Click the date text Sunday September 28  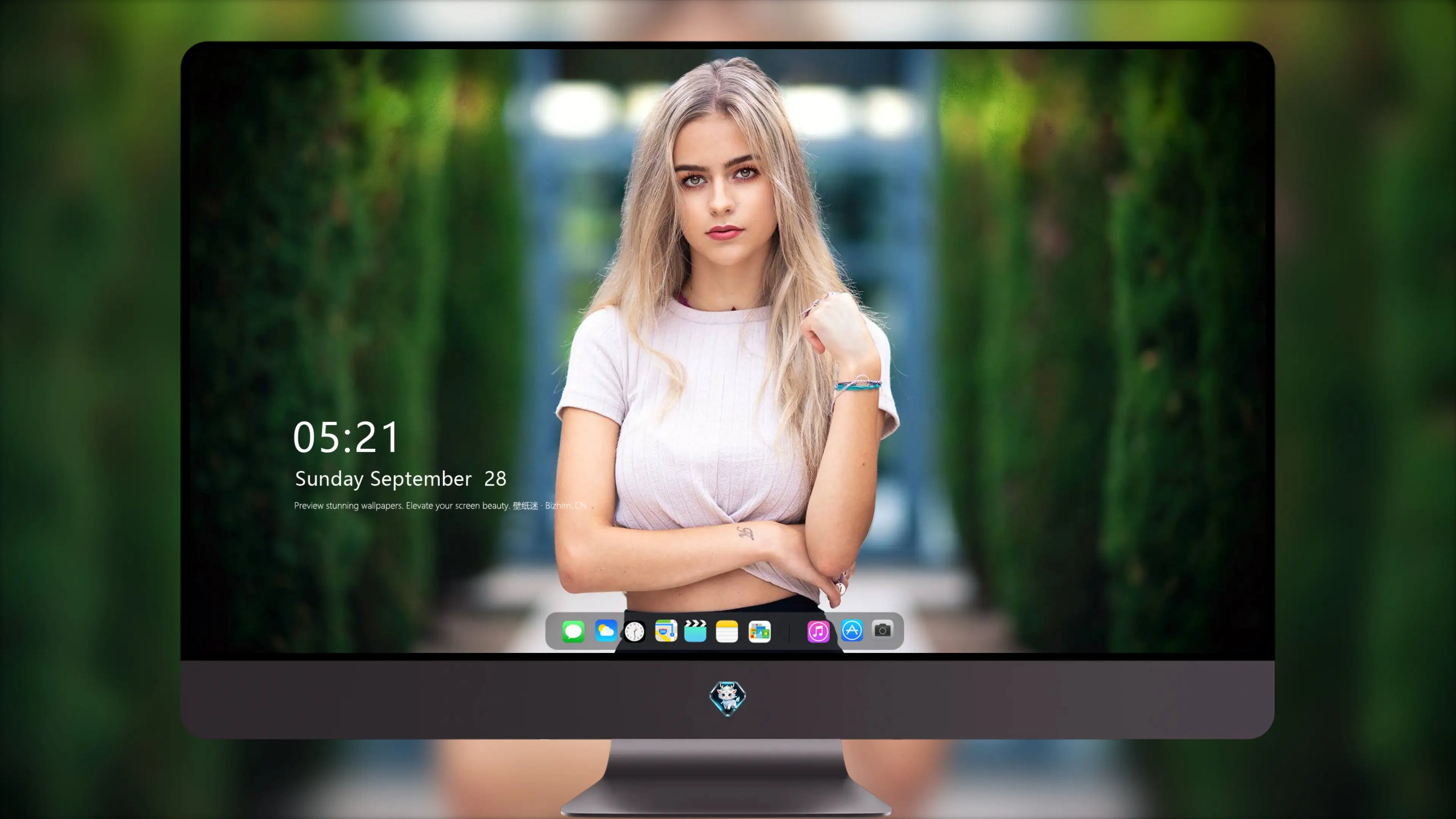[x=401, y=479]
